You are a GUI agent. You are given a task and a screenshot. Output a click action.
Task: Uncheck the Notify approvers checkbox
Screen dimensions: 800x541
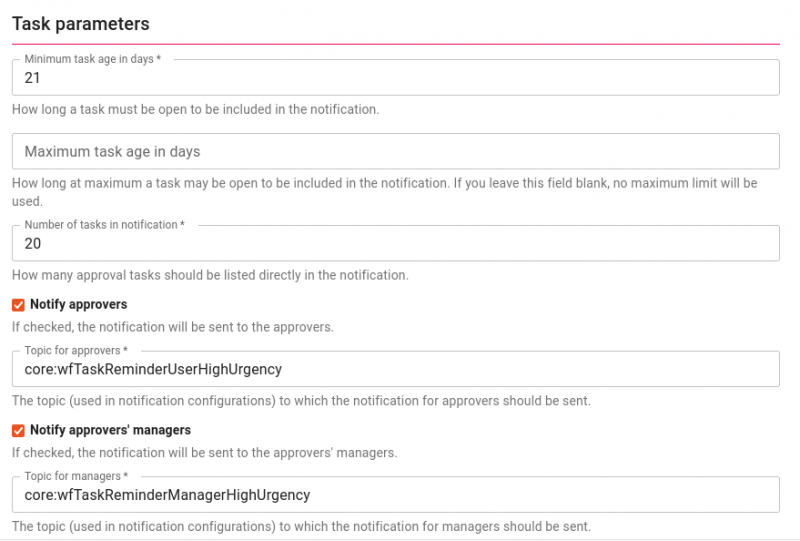(x=18, y=304)
